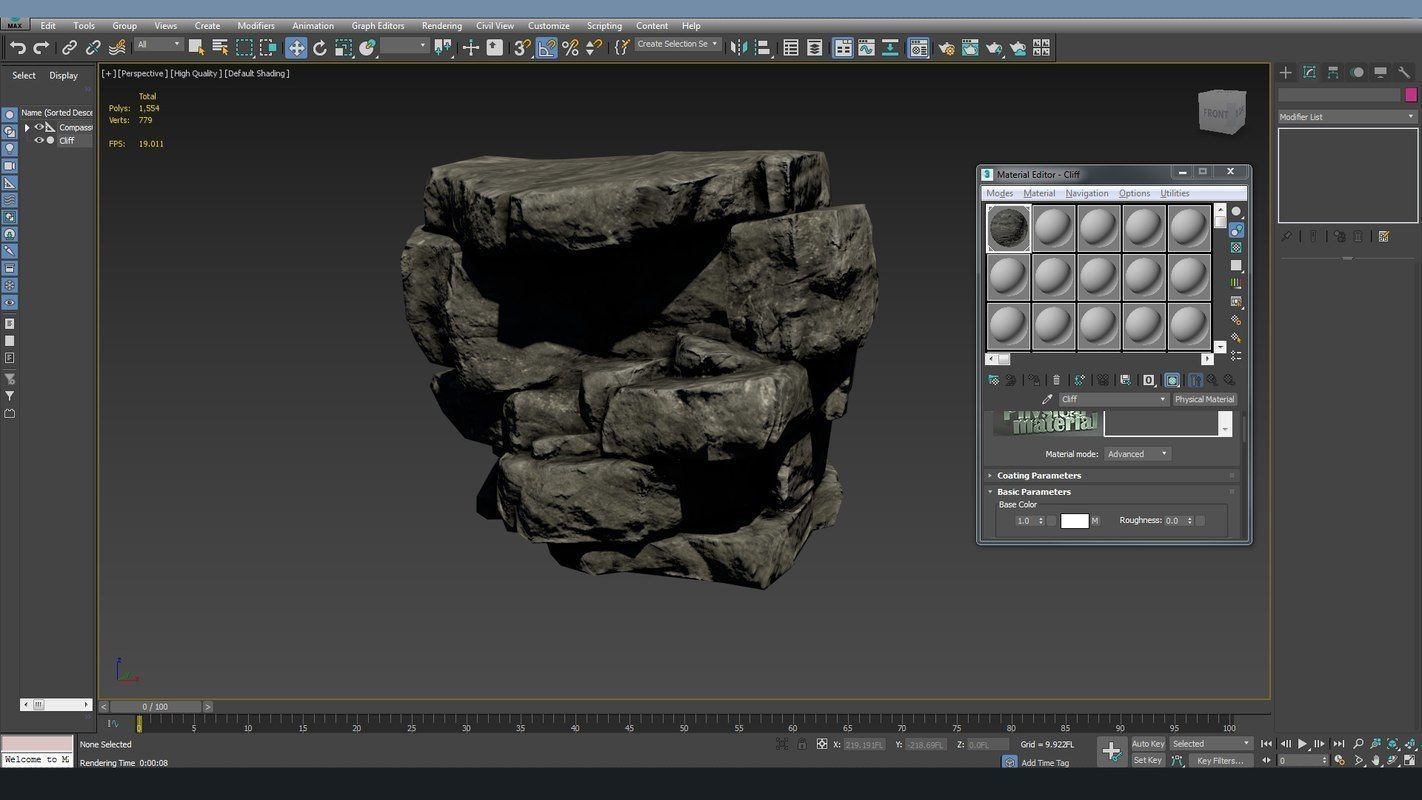Open the Material mode dropdown
The height and width of the screenshot is (800, 1422).
pos(1137,454)
